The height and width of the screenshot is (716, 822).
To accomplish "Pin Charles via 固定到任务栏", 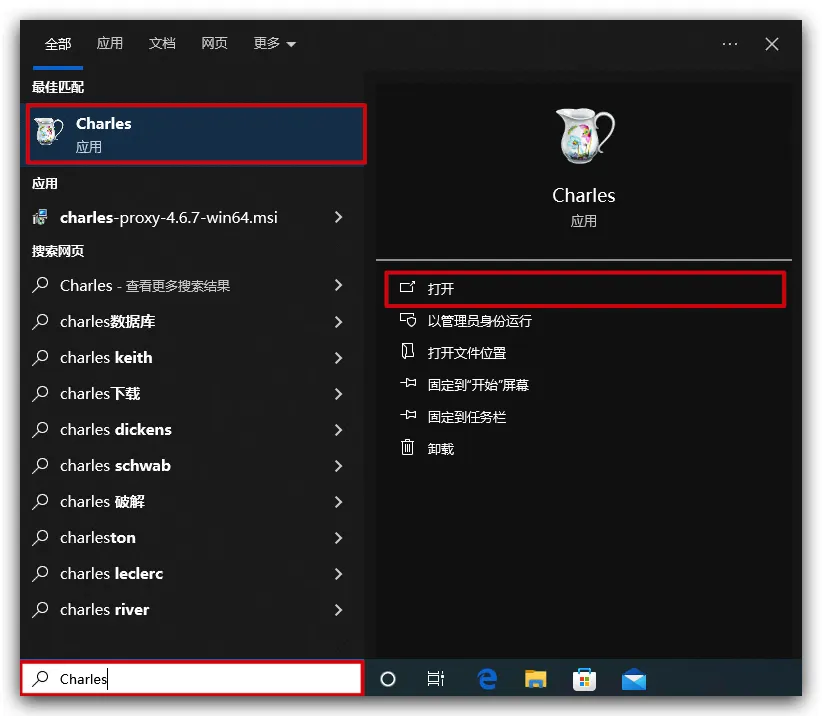I will click(x=466, y=417).
